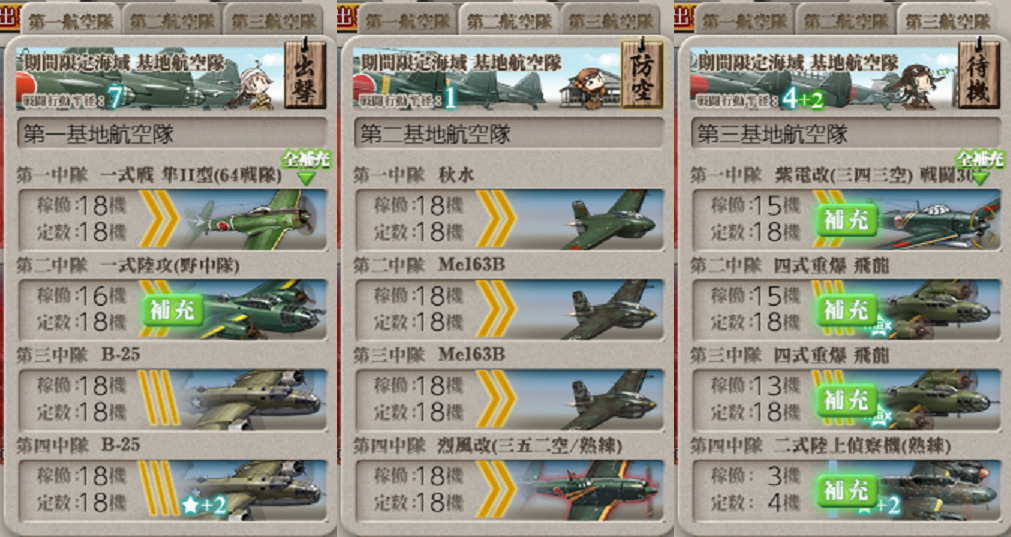Click 補充 for 一式陸攻(野中隊)
The height and width of the screenshot is (537, 1011).
173,310
